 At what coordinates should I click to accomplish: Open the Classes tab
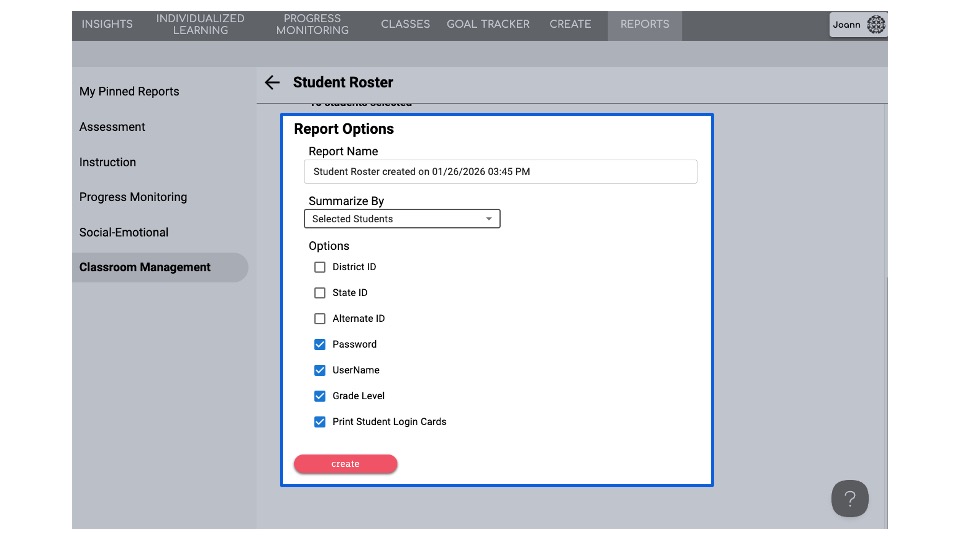[405, 24]
